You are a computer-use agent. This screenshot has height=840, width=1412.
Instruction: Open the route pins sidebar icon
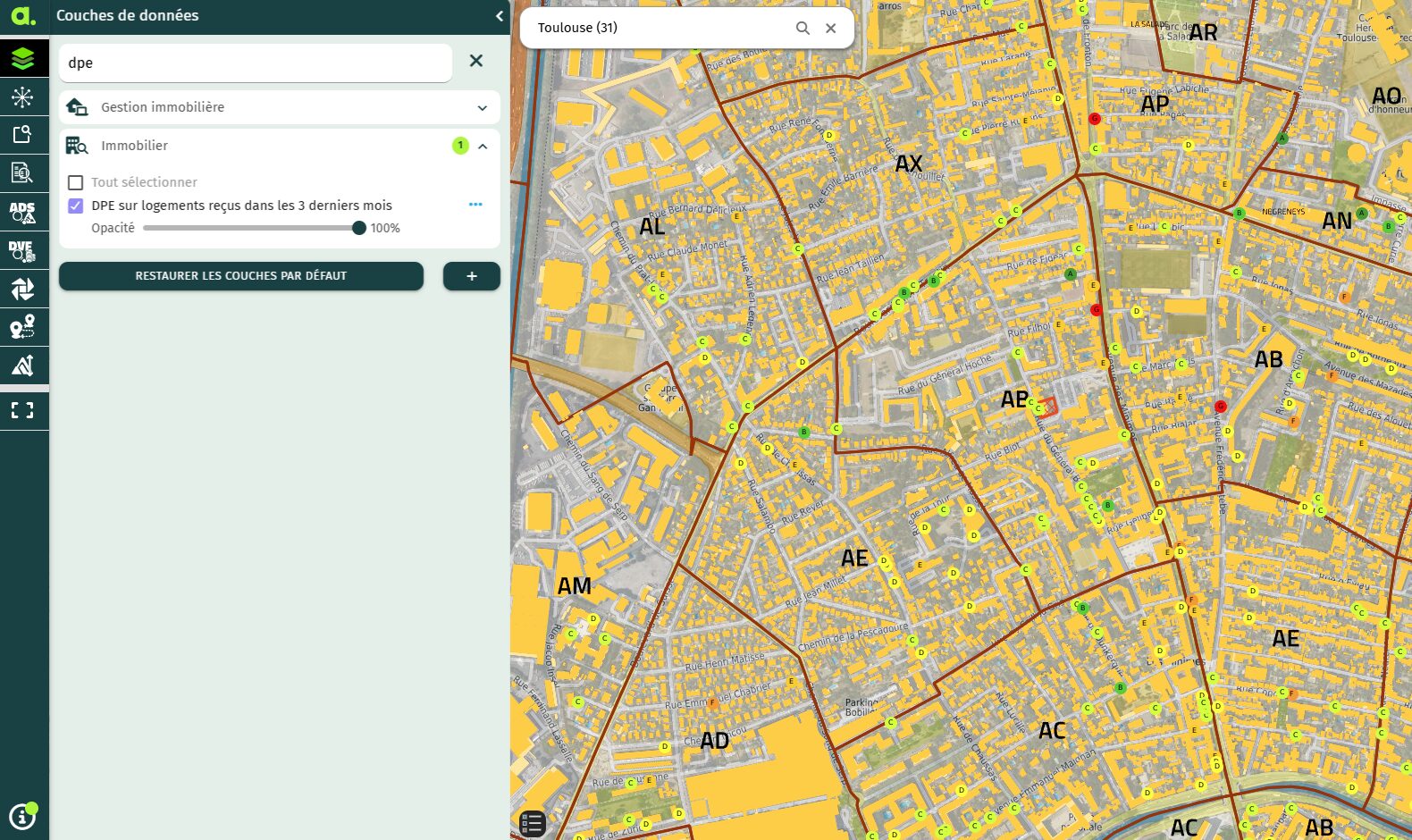23,327
